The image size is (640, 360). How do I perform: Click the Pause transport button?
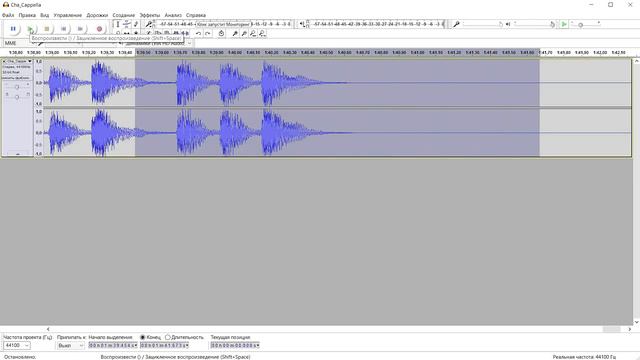(x=13, y=29)
